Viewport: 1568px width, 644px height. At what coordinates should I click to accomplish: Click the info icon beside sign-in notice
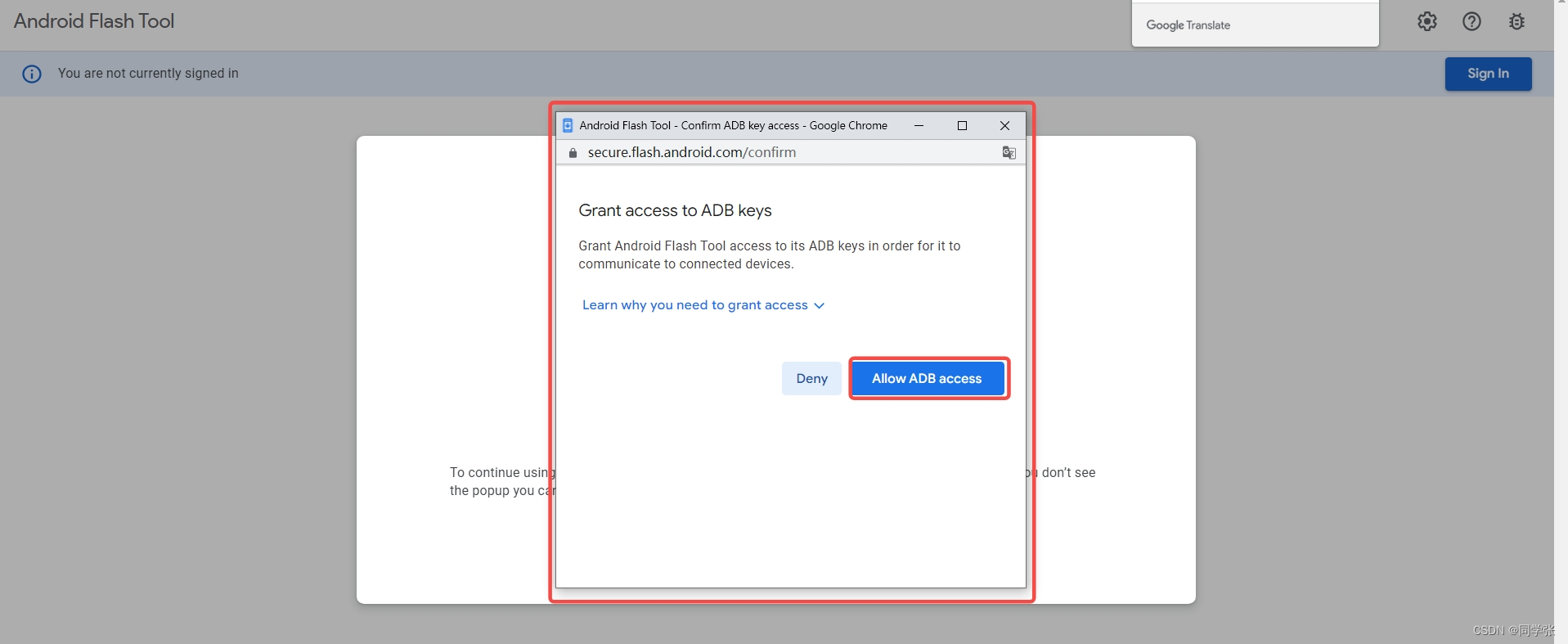click(x=32, y=74)
